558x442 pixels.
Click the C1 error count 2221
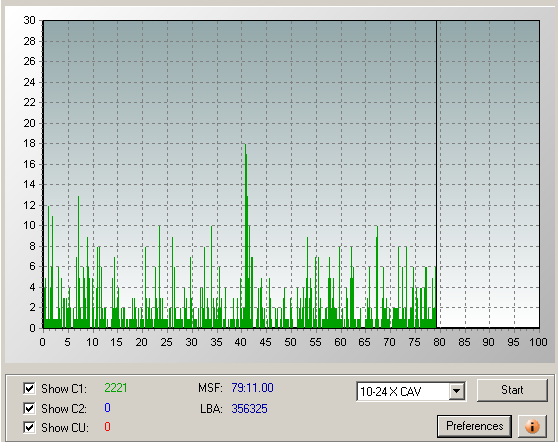click(x=116, y=388)
